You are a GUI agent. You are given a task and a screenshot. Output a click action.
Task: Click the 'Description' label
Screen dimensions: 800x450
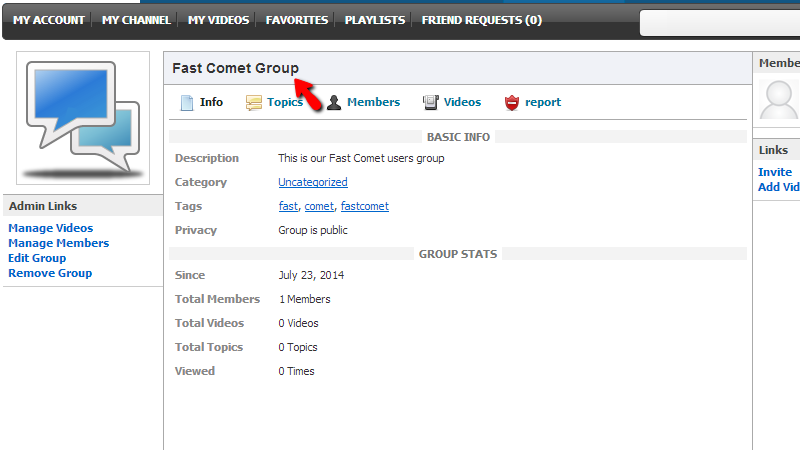point(207,158)
